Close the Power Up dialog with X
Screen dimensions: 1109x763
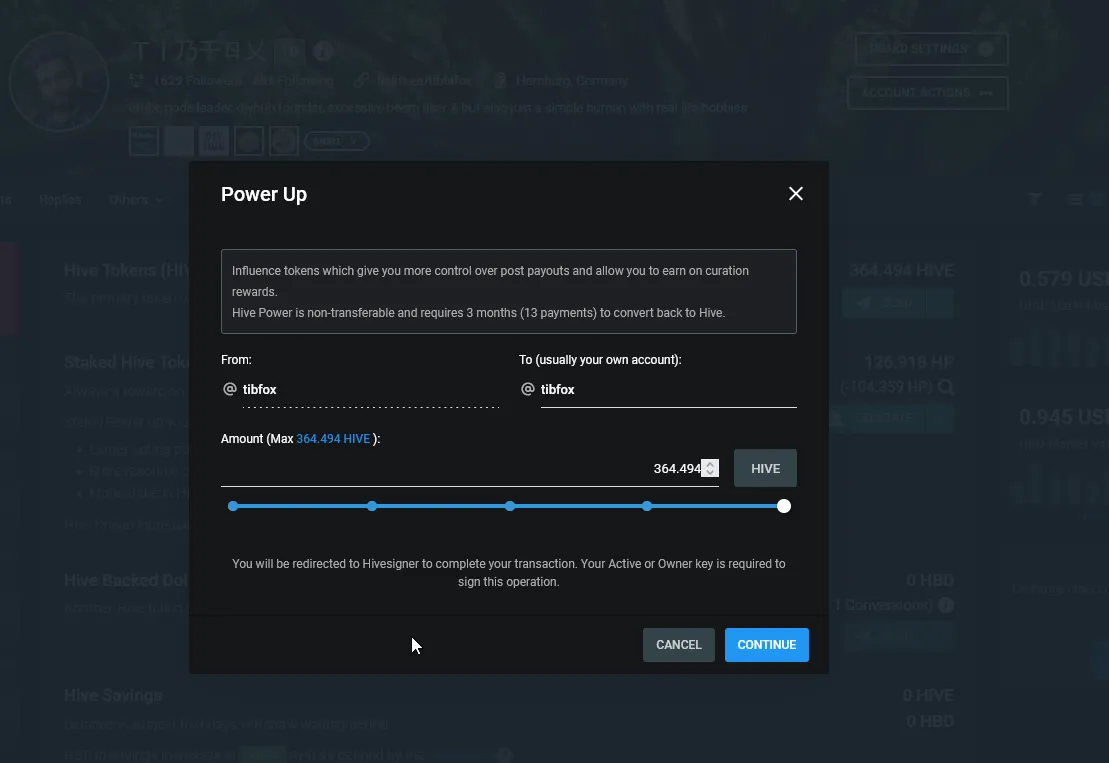(796, 194)
